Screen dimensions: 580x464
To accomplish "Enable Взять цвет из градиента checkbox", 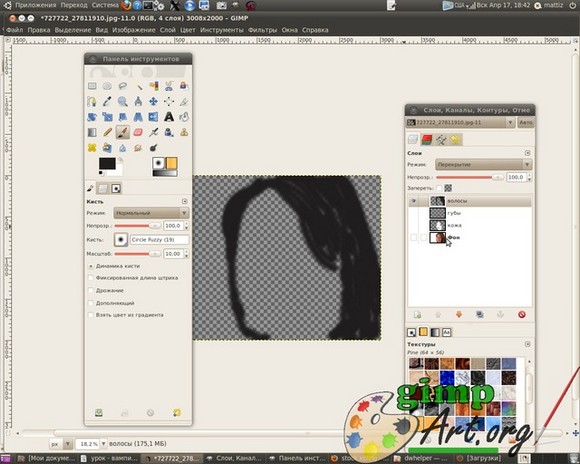I will [x=91, y=315].
